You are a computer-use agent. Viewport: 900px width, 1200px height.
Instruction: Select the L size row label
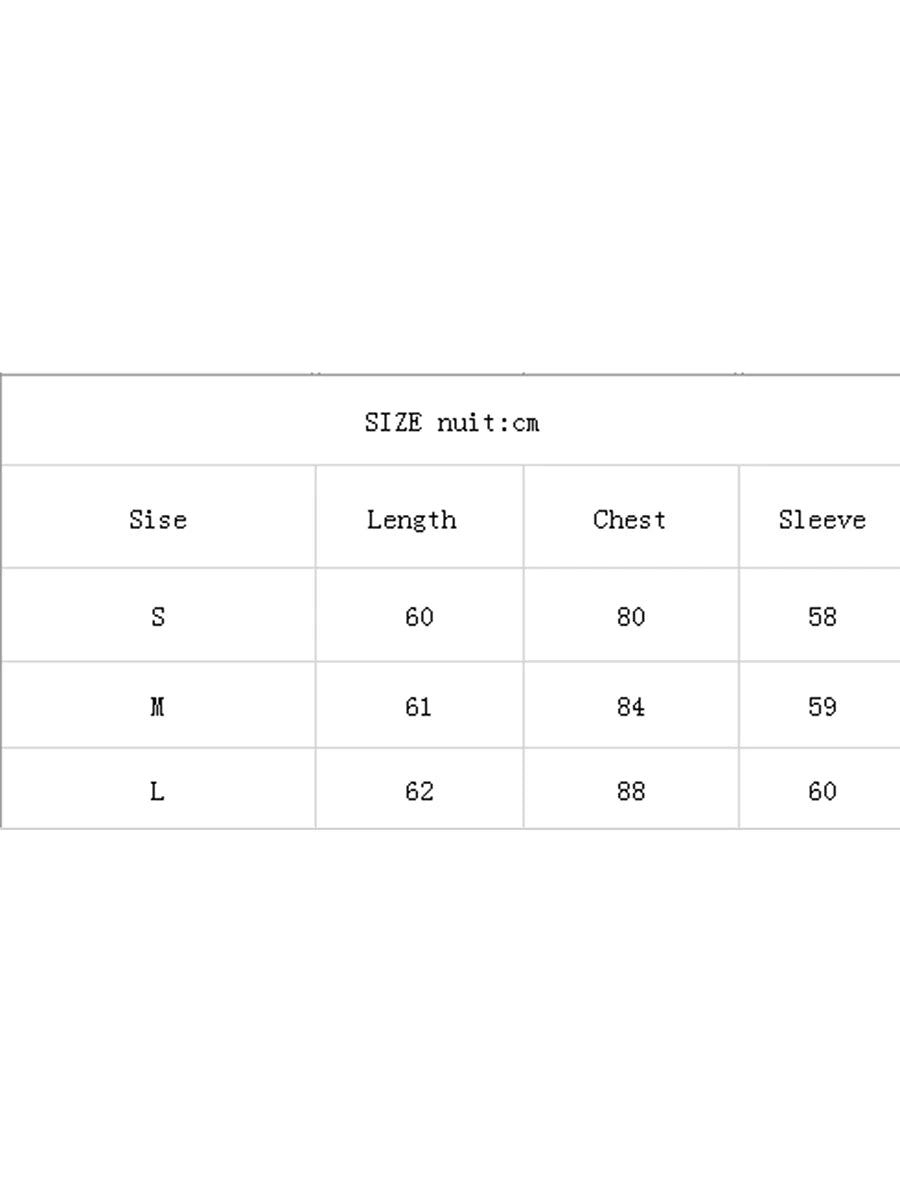(157, 791)
